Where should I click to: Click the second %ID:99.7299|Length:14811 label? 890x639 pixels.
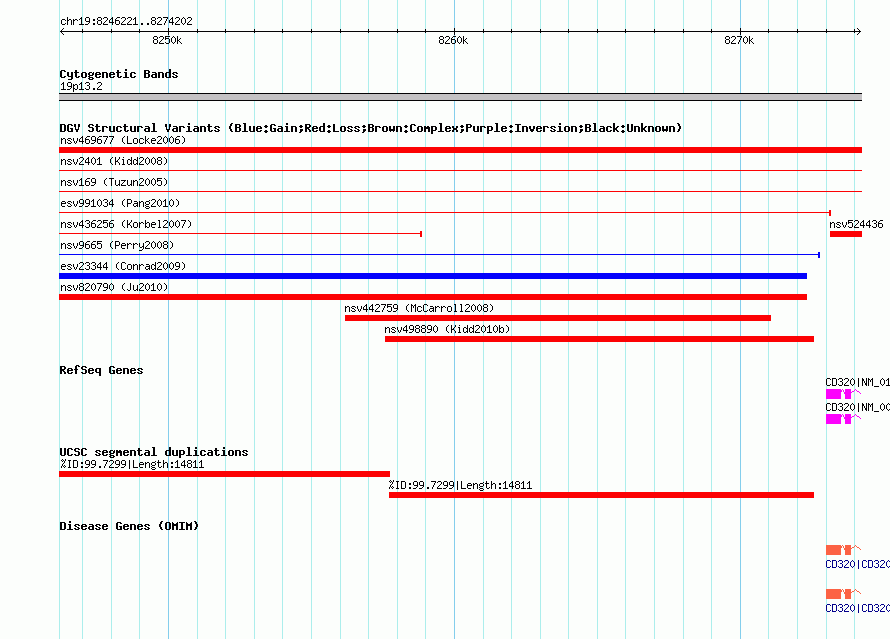click(460, 485)
